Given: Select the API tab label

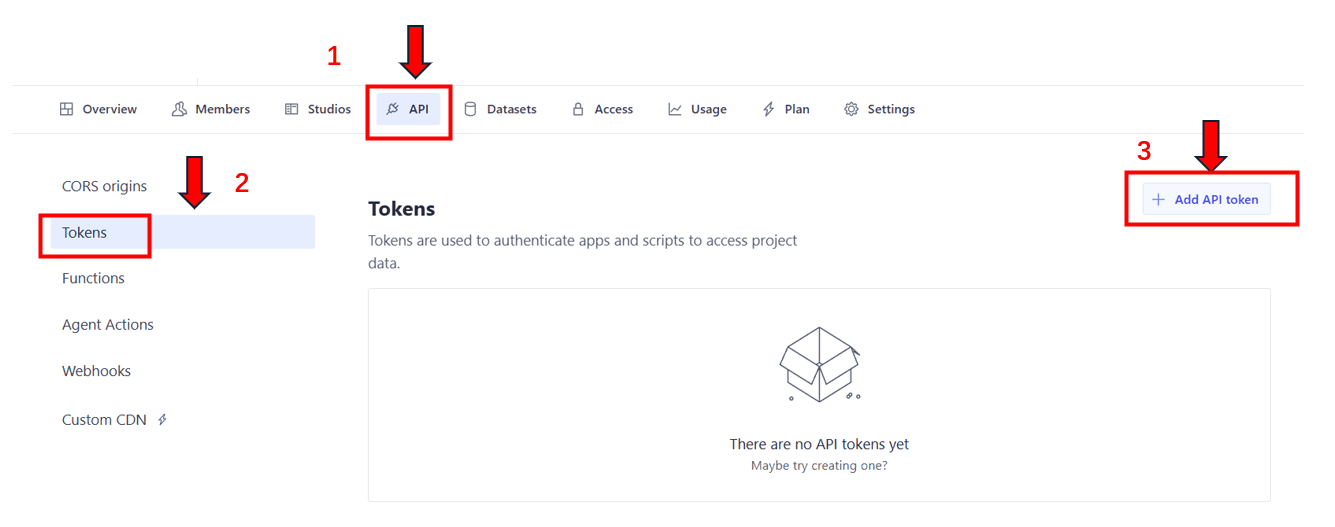Looking at the screenshot, I should point(419,109).
